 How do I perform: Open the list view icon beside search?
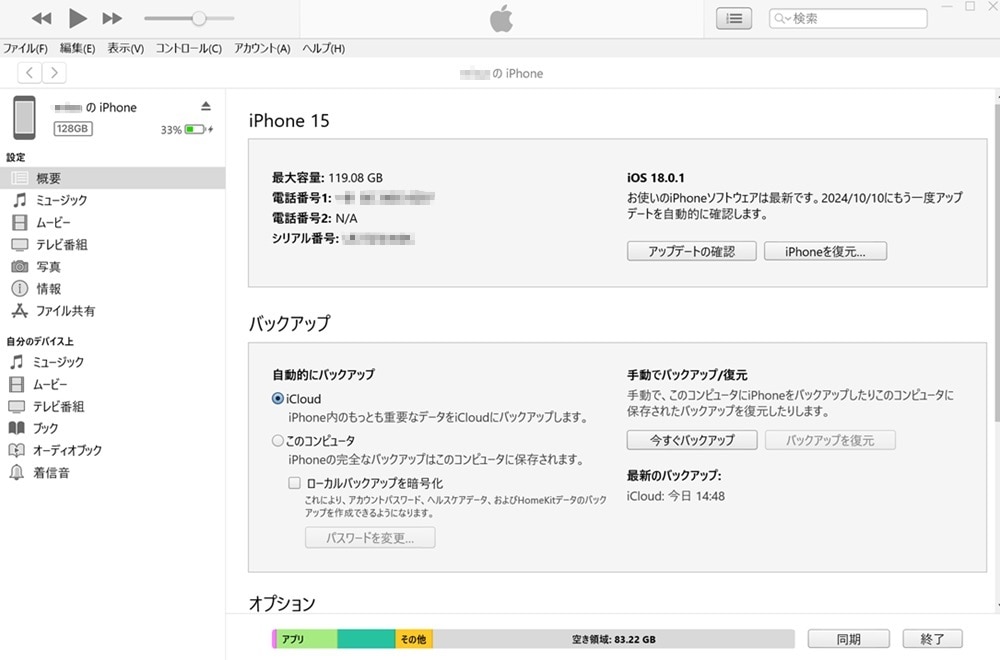click(734, 19)
